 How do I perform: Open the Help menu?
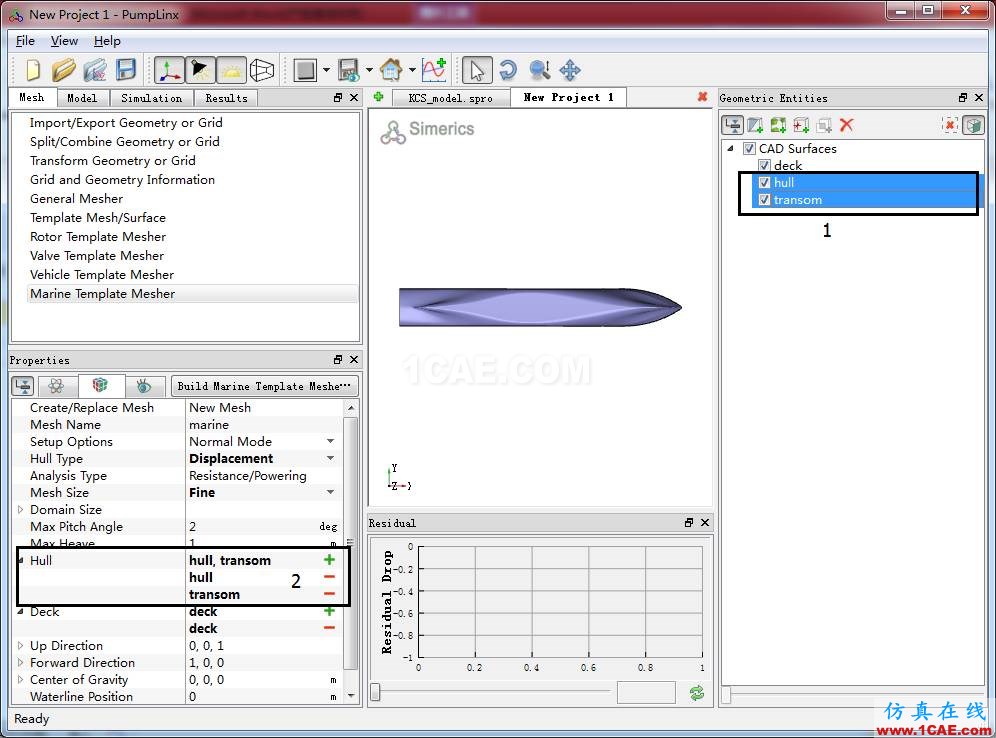tap(107, 41)
